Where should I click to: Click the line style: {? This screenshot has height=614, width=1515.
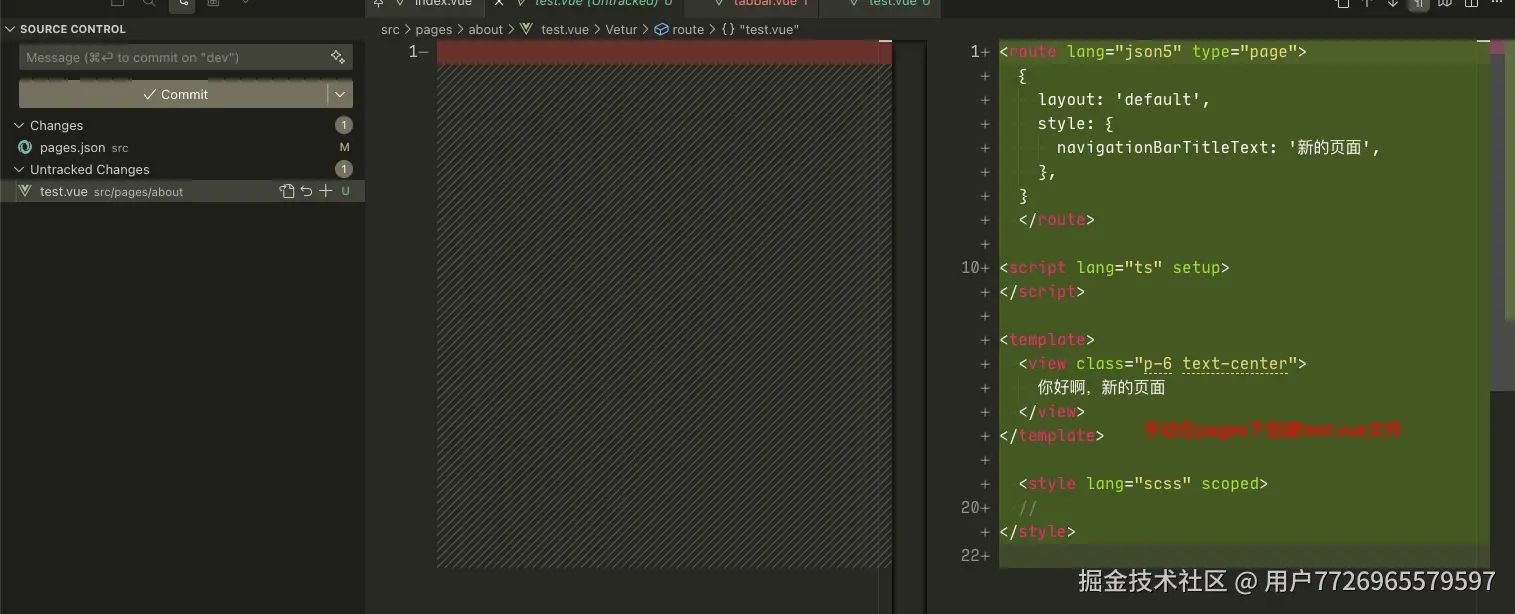coord(1076,124)
